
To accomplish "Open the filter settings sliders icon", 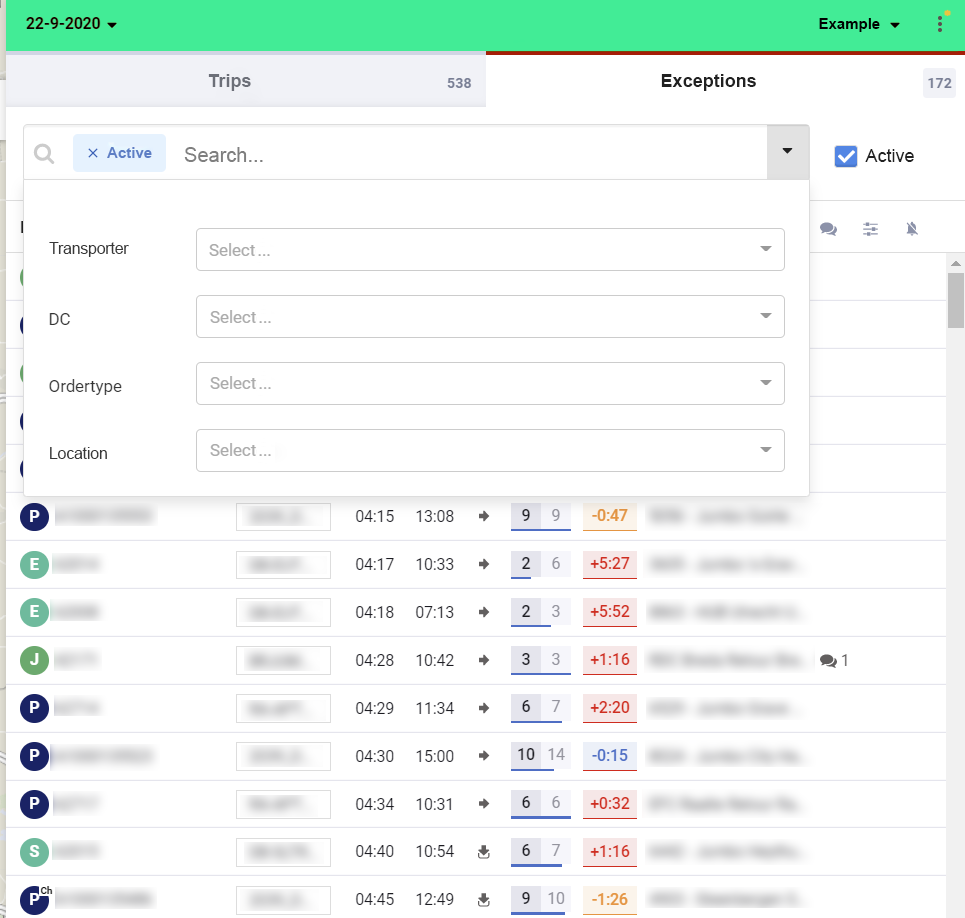I will coord(870,228).
